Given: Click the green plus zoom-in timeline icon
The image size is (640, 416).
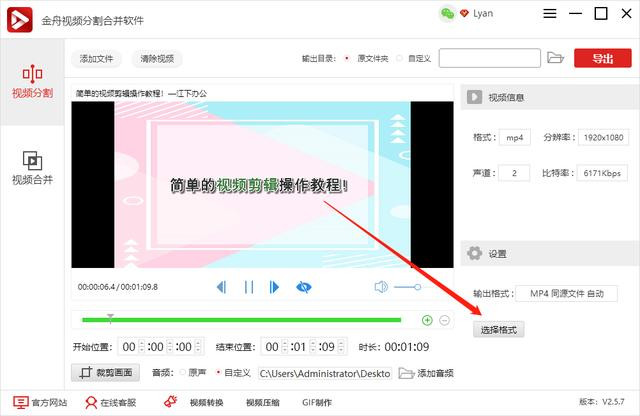Looking at the screenshot, I should tap(427, 320).
